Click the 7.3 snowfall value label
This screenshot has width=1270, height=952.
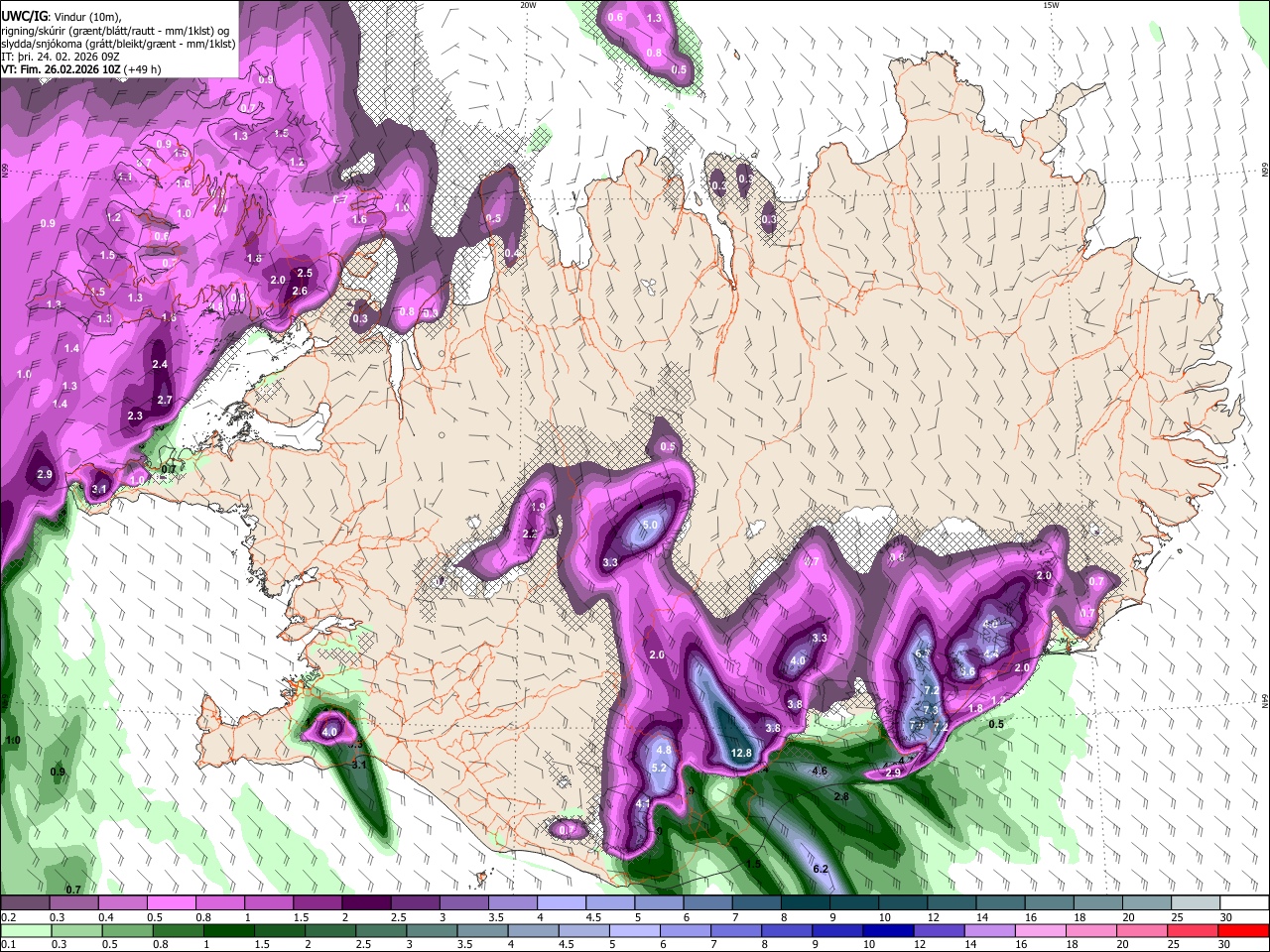click(x=930, y=710)
